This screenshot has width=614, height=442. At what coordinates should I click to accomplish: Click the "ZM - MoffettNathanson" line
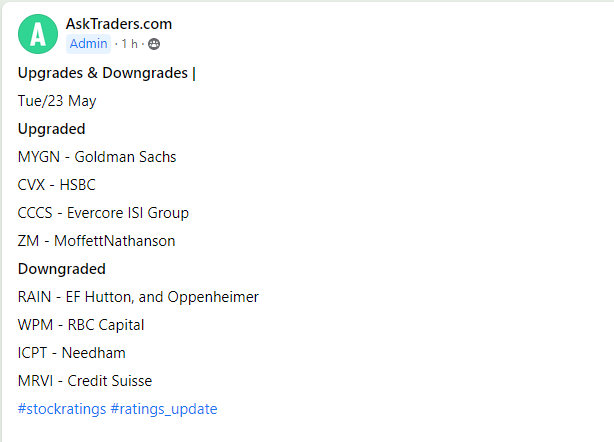coord(98,241)
